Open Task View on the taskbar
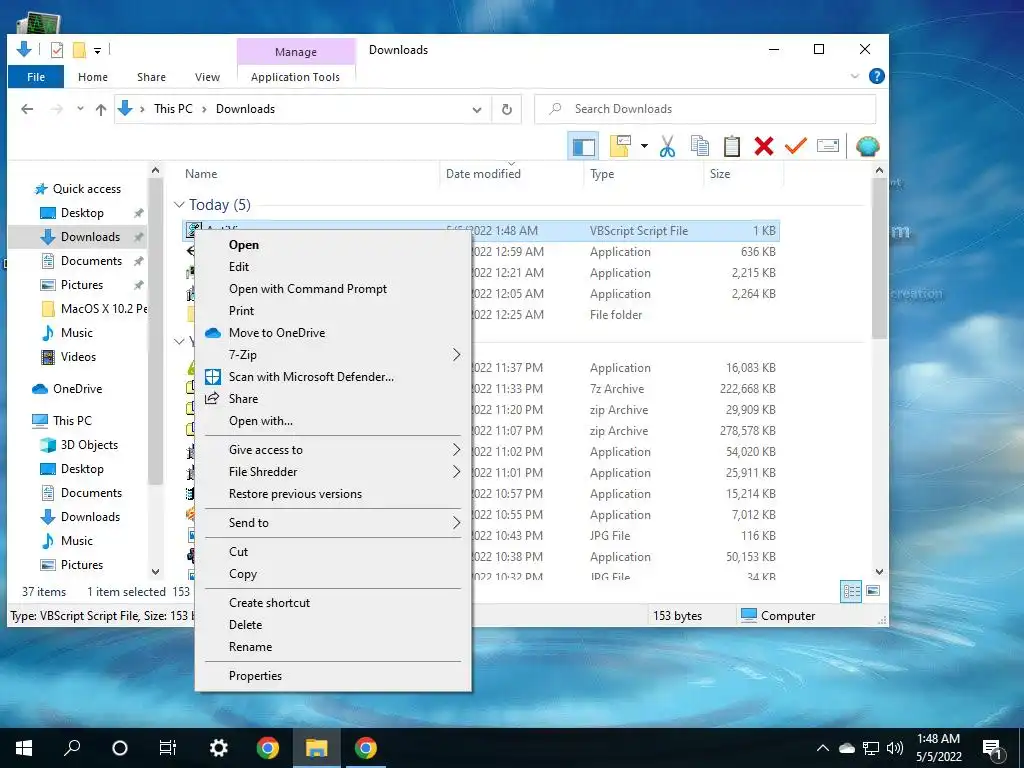 [x=168, y=748]
